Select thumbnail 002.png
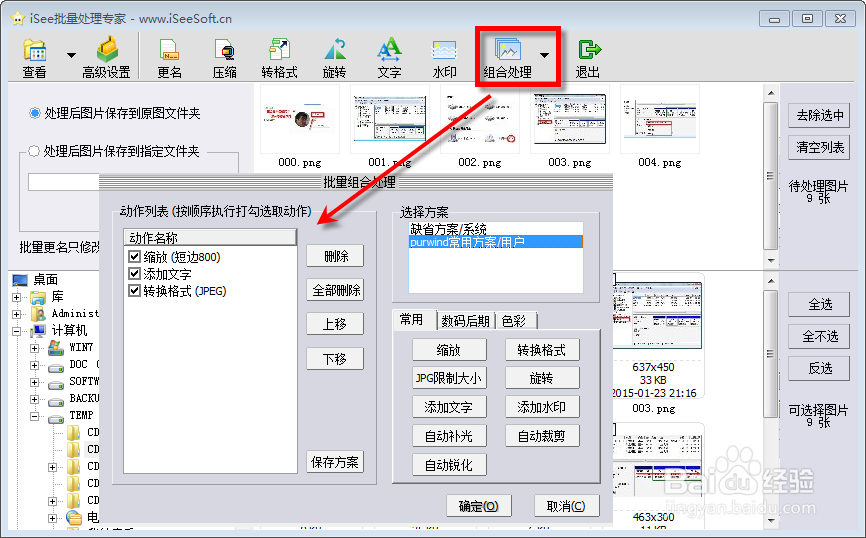Screen dimensions: 866x538 (479, 119)
